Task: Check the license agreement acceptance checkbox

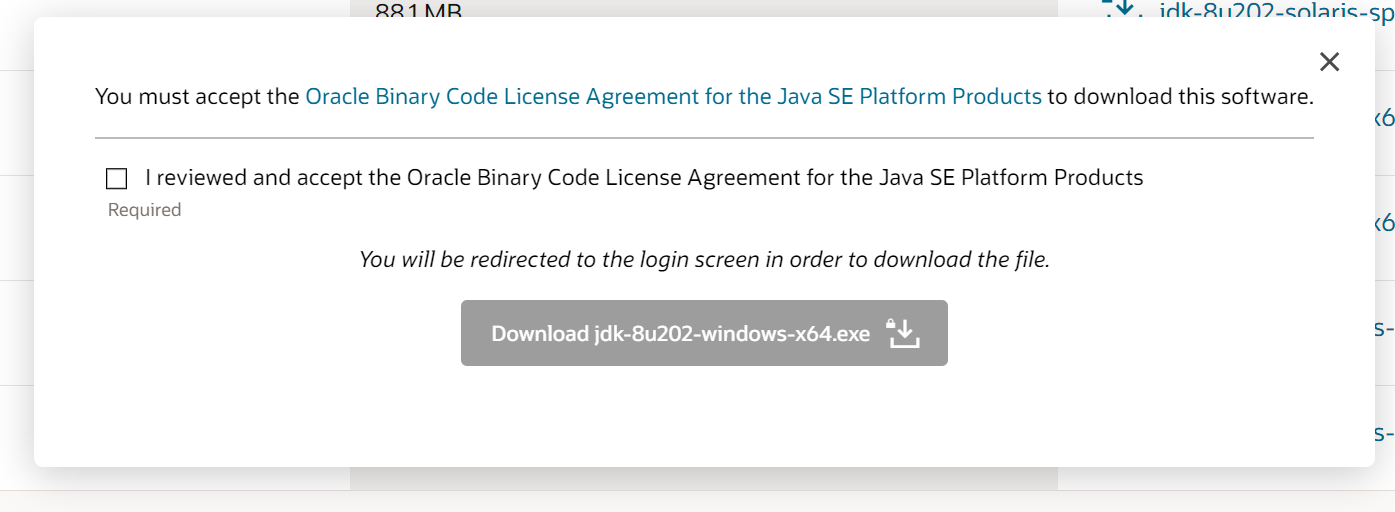Action: coord(117,179)
